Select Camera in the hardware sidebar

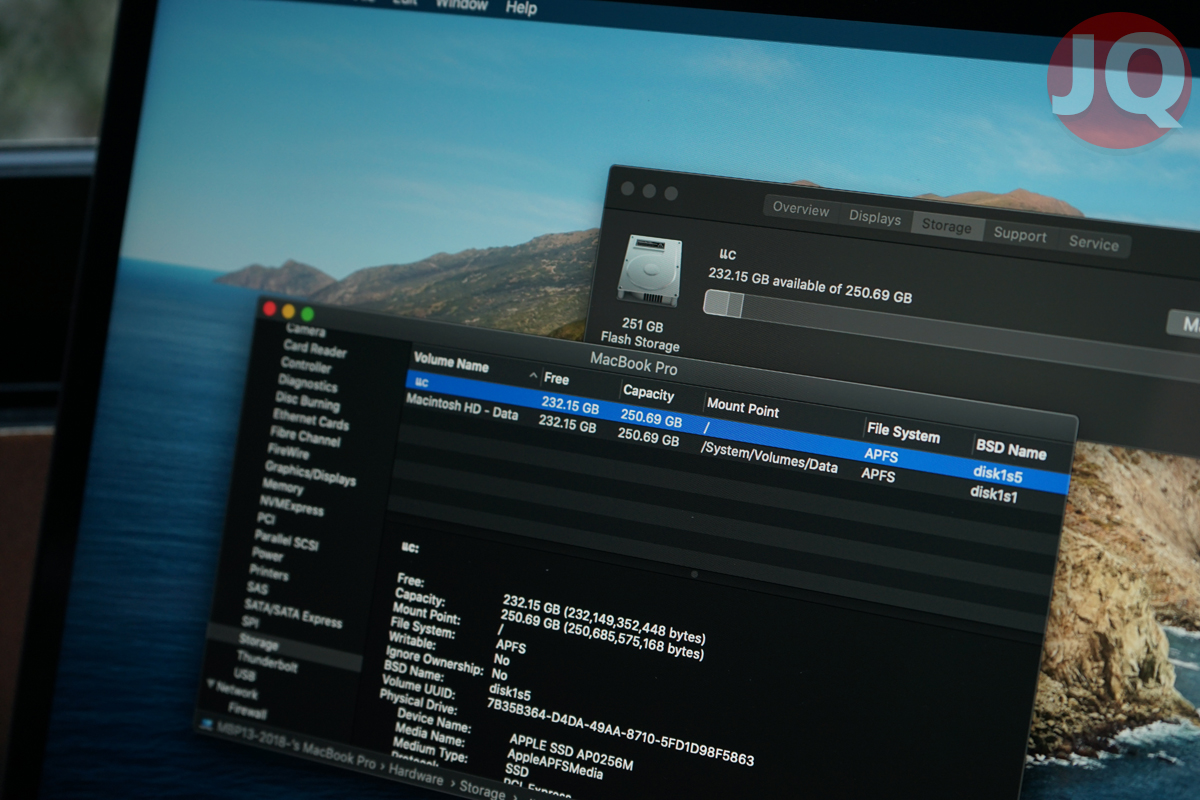click(x=305, y=330)
